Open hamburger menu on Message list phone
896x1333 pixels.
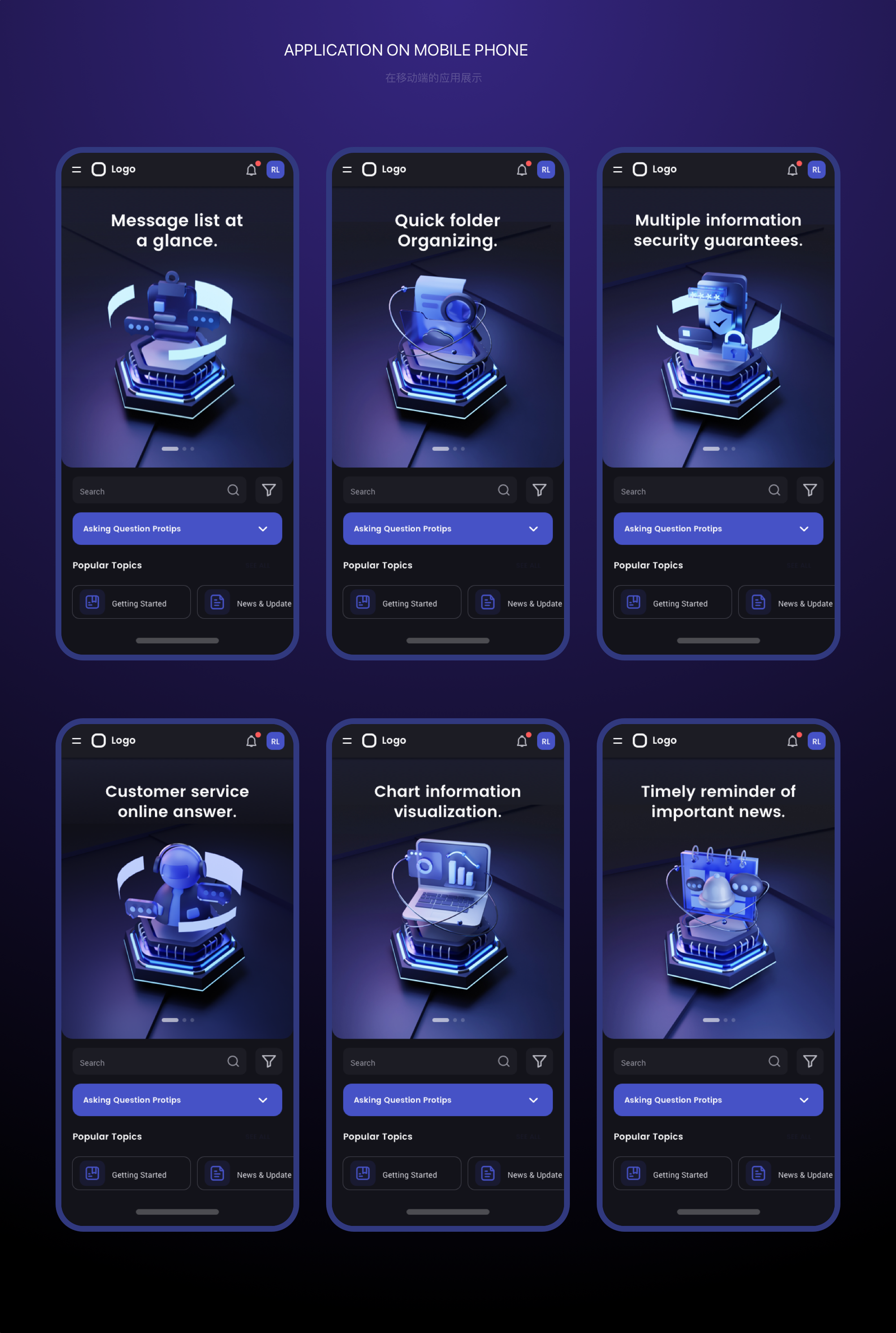coord(77,170)
